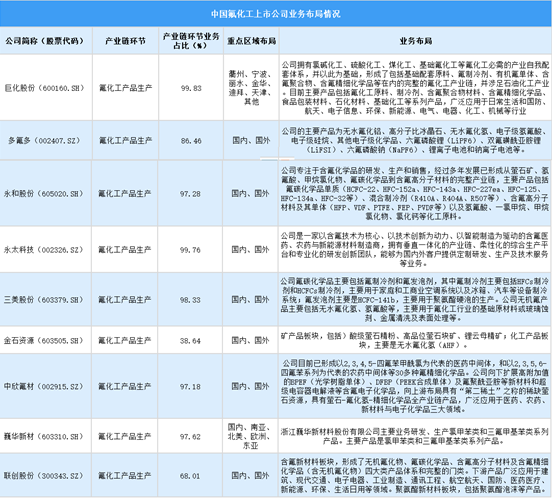The width and height of the screenshot is (554, 502).
Task: Click 巍华新材 region cell 国内、南亚、北美、欧洲、东亚
Action: click(251, 437)
